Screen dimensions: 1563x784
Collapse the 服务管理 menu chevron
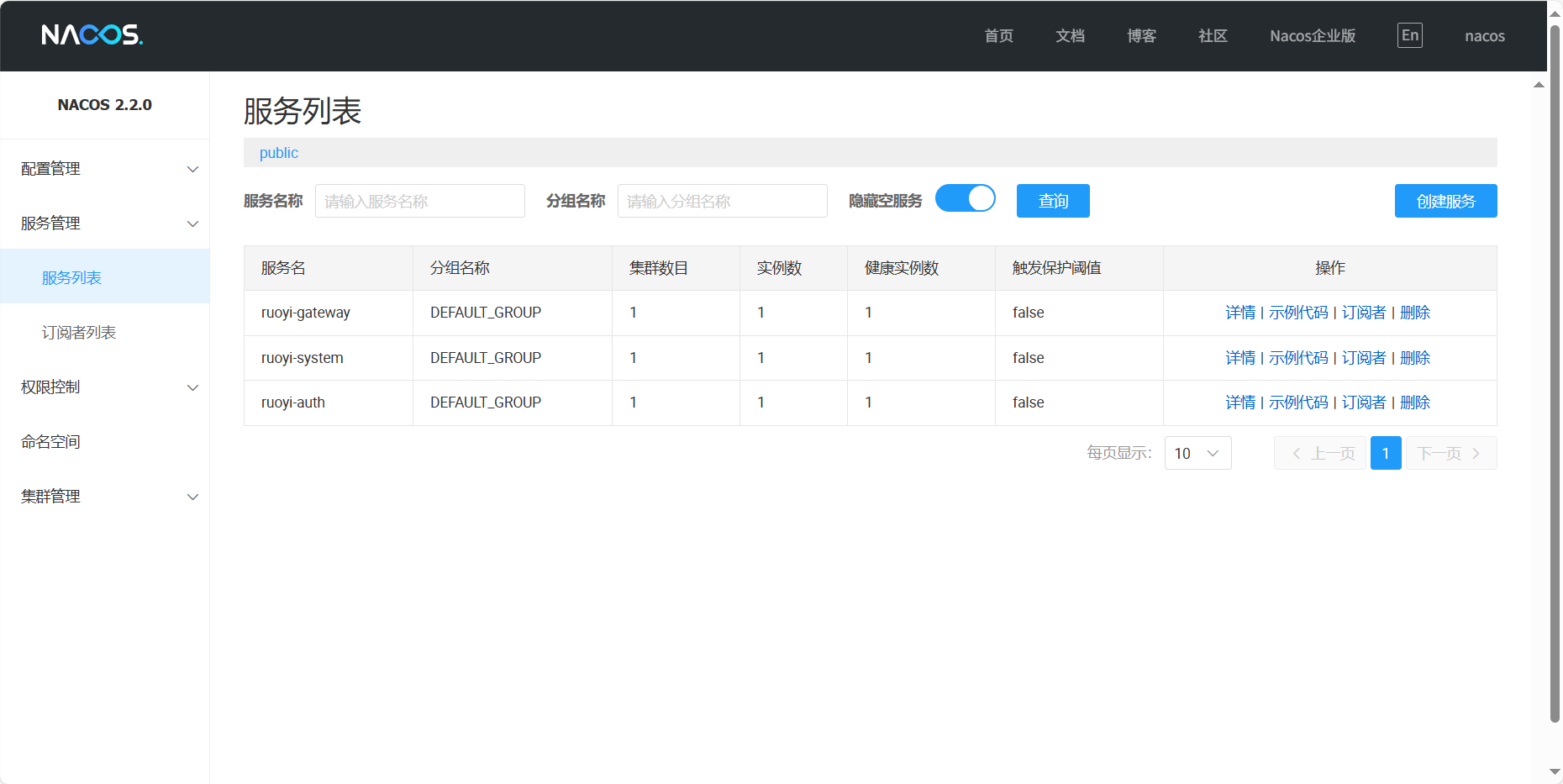pyautogui.click(x=192, y=224)
